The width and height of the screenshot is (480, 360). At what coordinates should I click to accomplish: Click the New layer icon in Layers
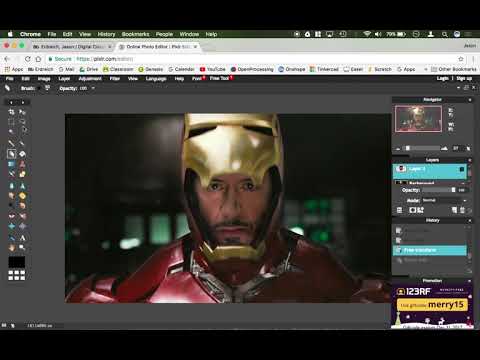[x=454, y=210]
